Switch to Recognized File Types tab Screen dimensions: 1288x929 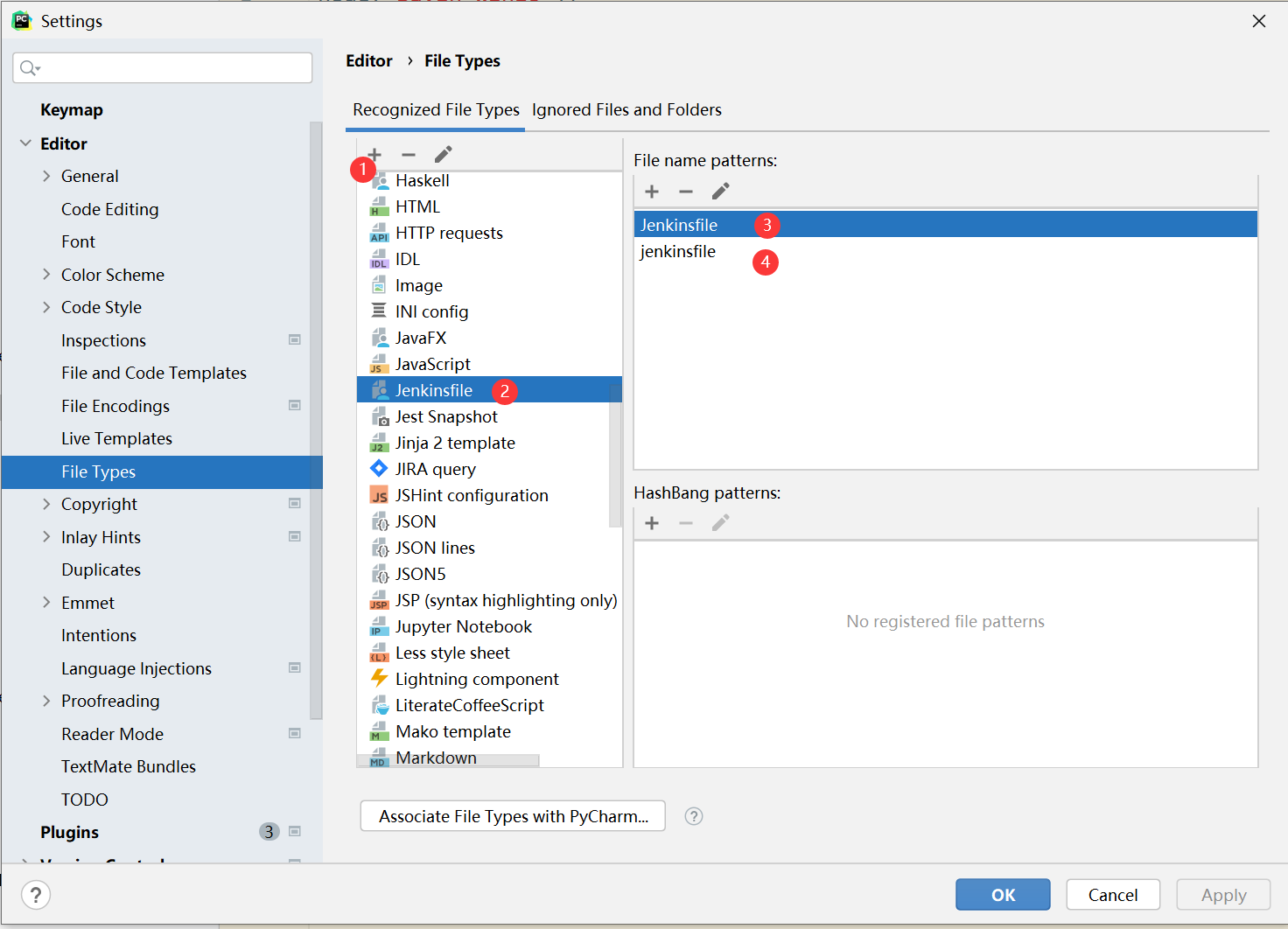click(x=436, y=110)
